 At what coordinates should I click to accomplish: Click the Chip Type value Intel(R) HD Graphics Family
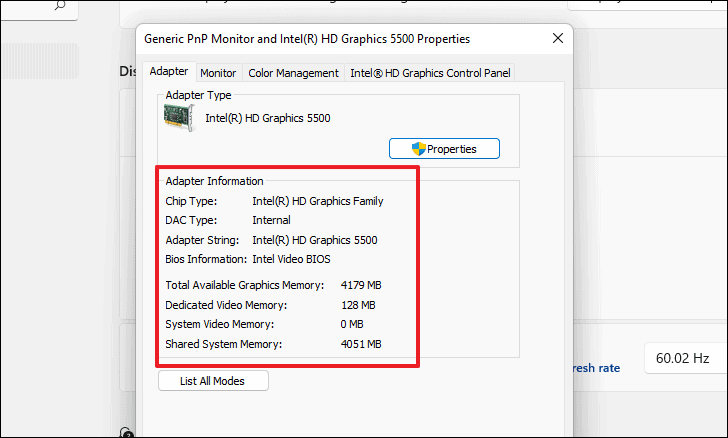point(318,201)
